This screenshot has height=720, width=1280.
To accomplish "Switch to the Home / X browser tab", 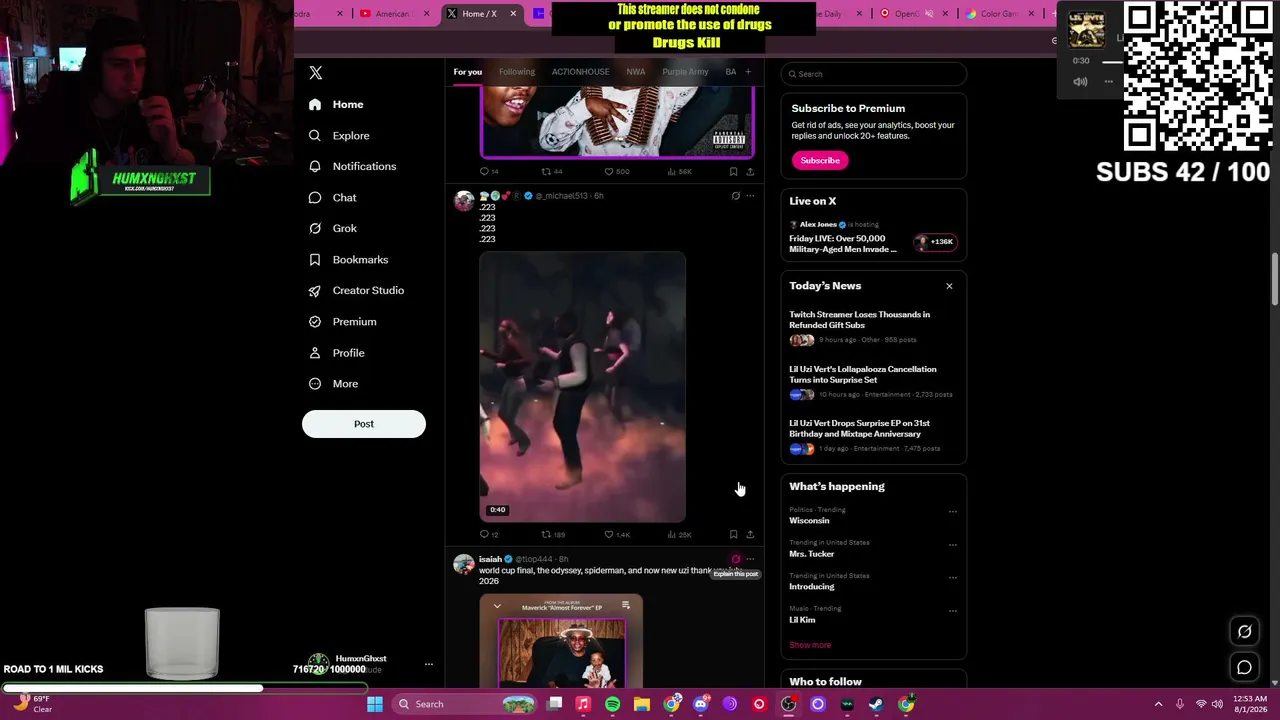I will pos(480,14).
